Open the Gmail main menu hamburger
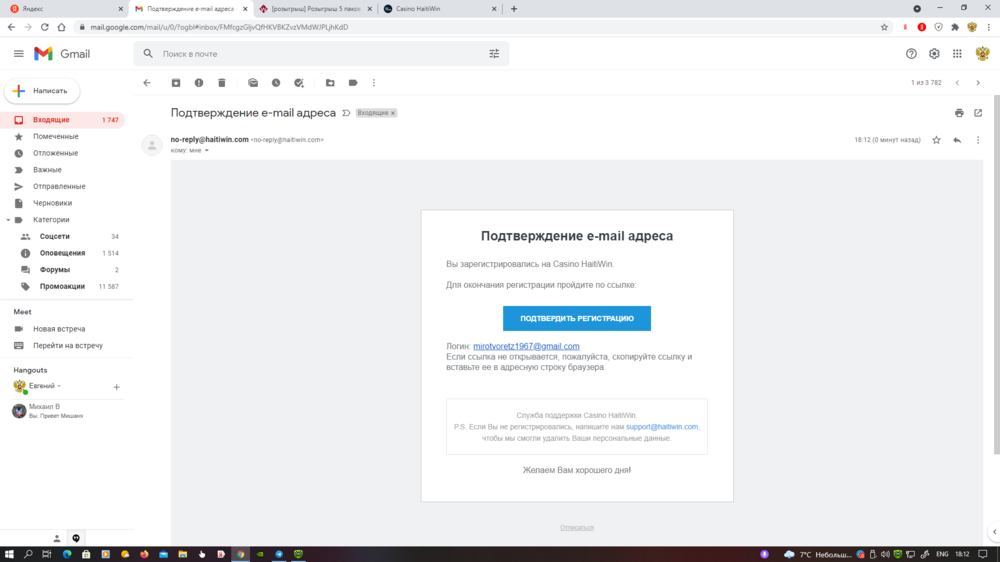 (x=18, y=54)
